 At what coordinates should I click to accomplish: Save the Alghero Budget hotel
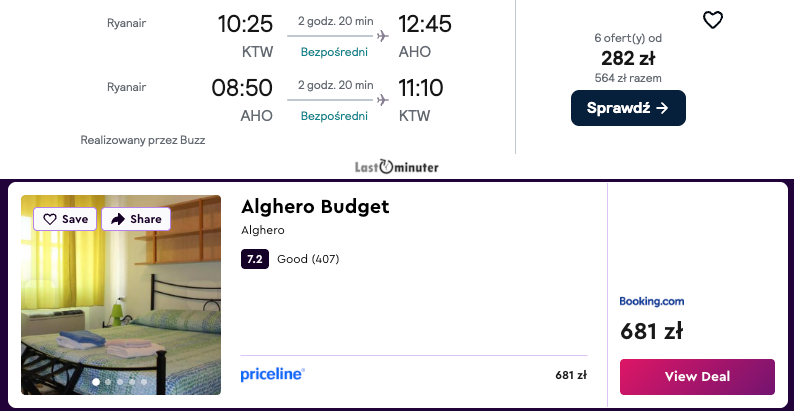click(65, 219)
